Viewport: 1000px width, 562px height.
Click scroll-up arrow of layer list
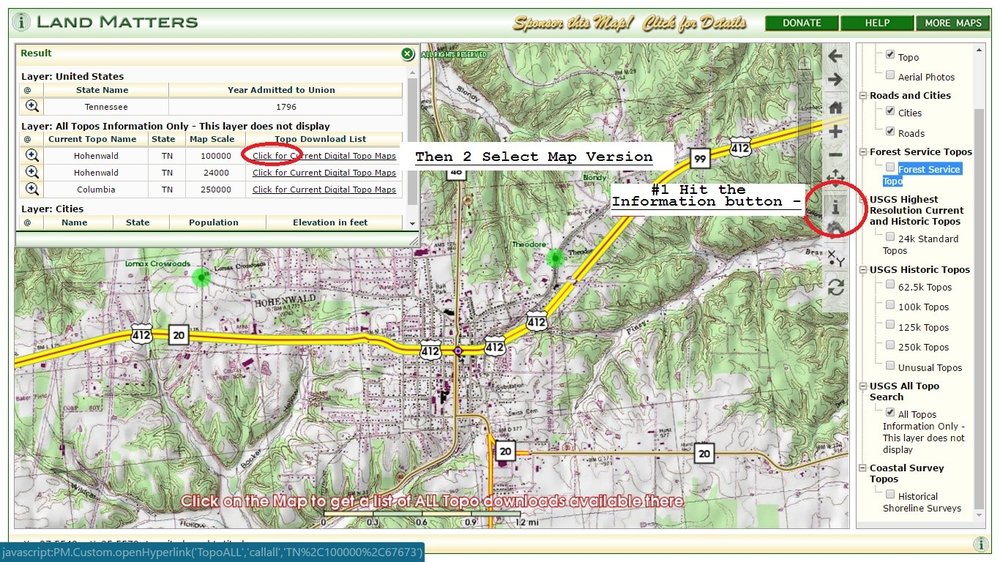coord(979,50)
